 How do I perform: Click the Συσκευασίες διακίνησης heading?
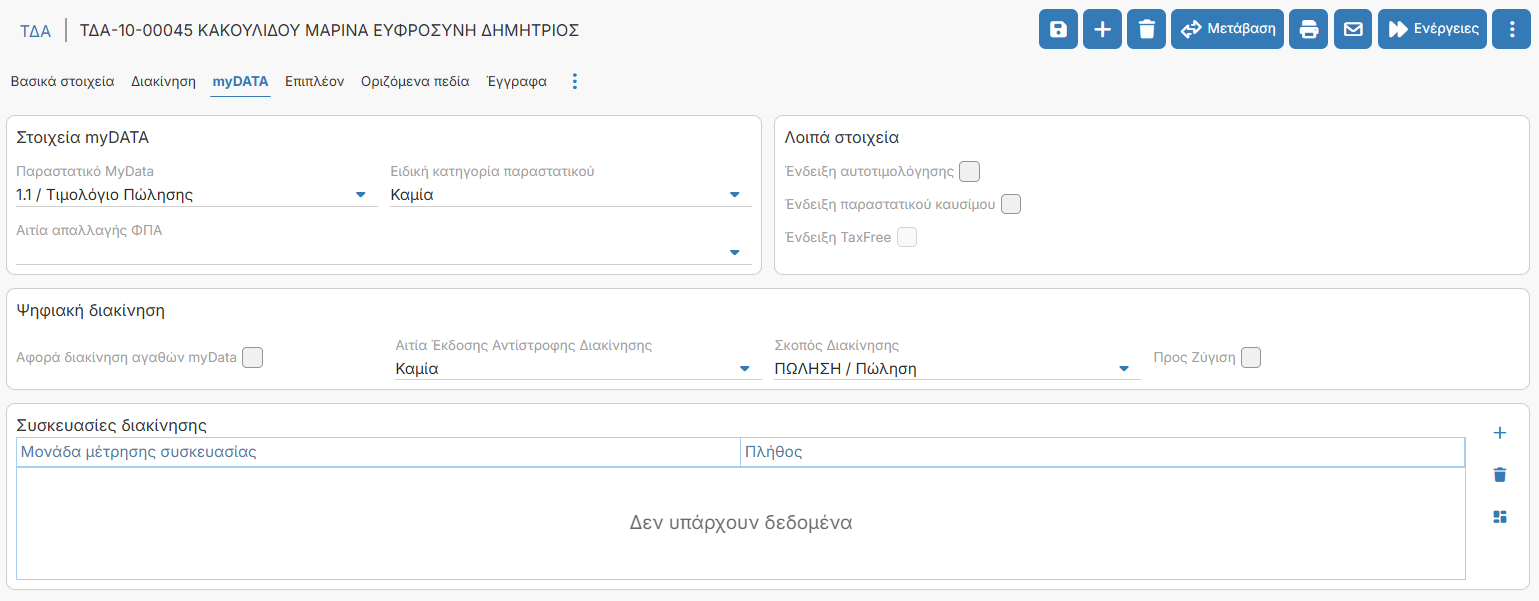(111, 426)
